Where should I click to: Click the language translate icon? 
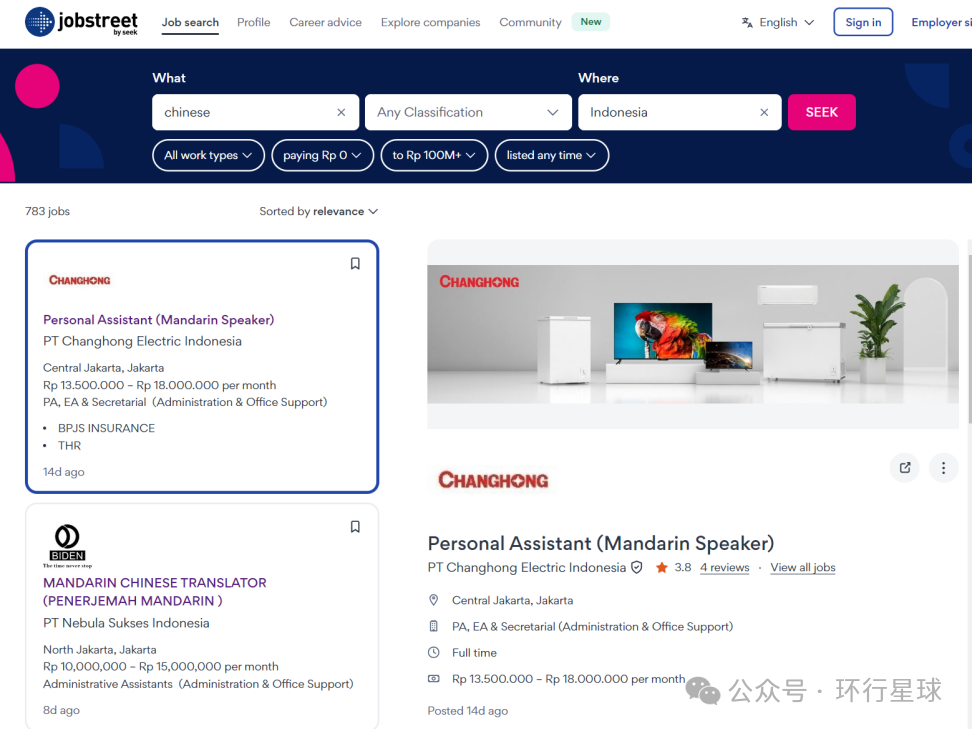tap(747, 22)
